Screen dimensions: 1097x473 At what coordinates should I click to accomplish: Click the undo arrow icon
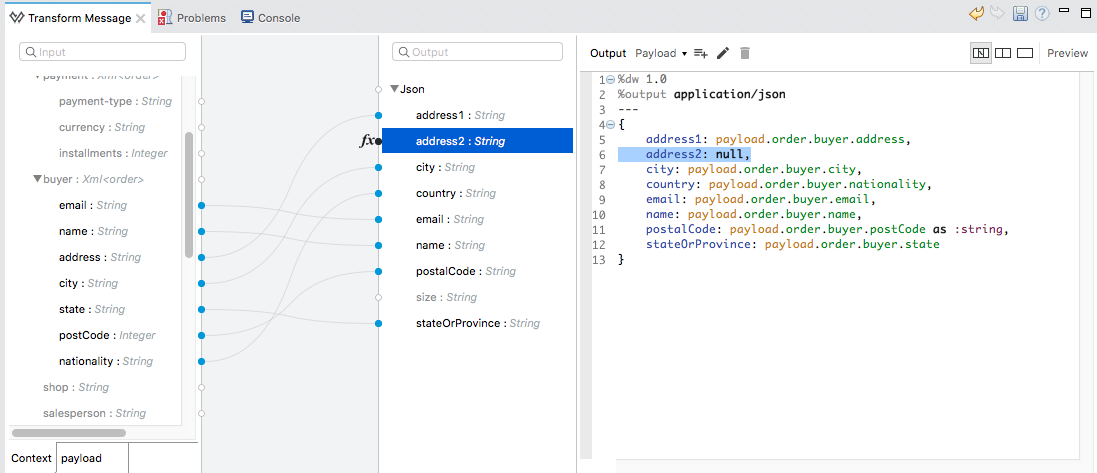pos(977,14)
